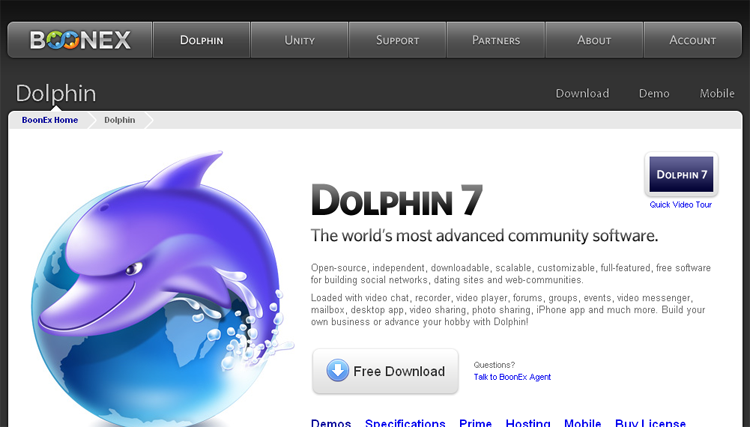Open the Specifications link
Viewport: 750px width, 427px height.
pyautogui.click(x=405, y=422)
